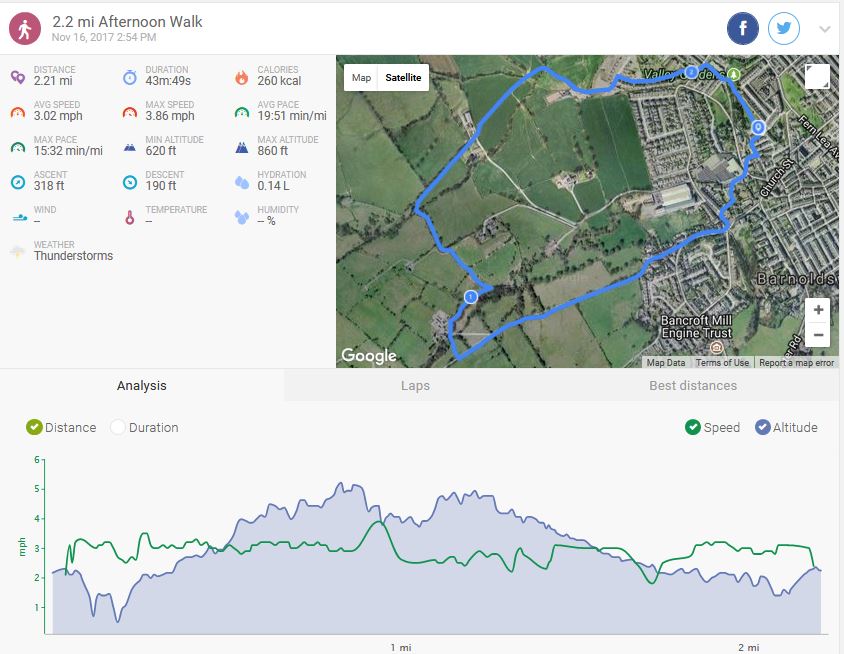The image size is (844, 654).
Task: Open the Analysis tab
Action: pos(142,386)
